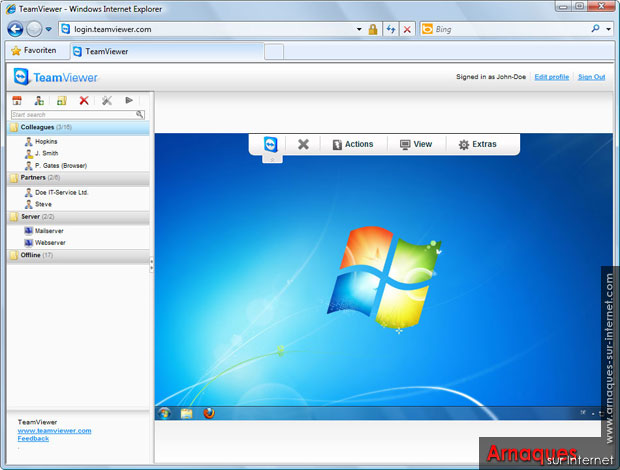Image resolution: width=620 pixels, height=470 pixels.
Task: Collapse the Partners group
Action: pyautogui.click(x=78, y=178)
